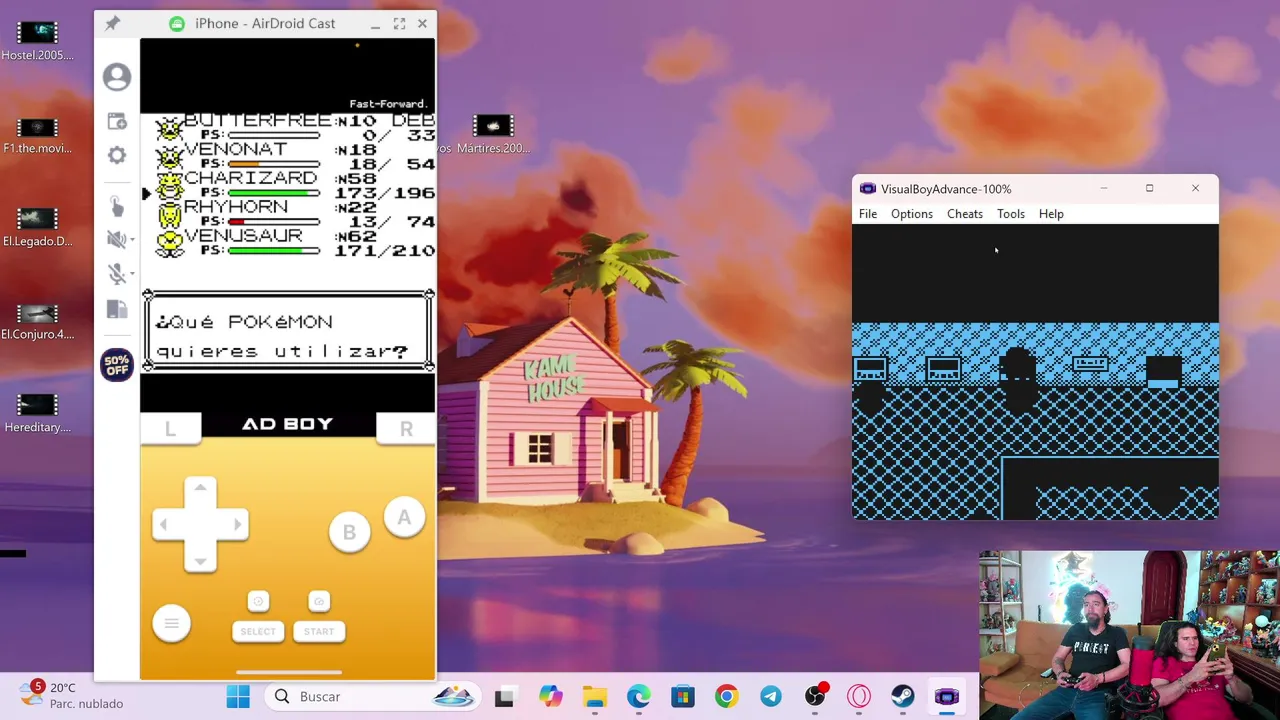1280x720 pixels.
Task: Open File Explorer from the taskbar
Action: coord(595,697)
